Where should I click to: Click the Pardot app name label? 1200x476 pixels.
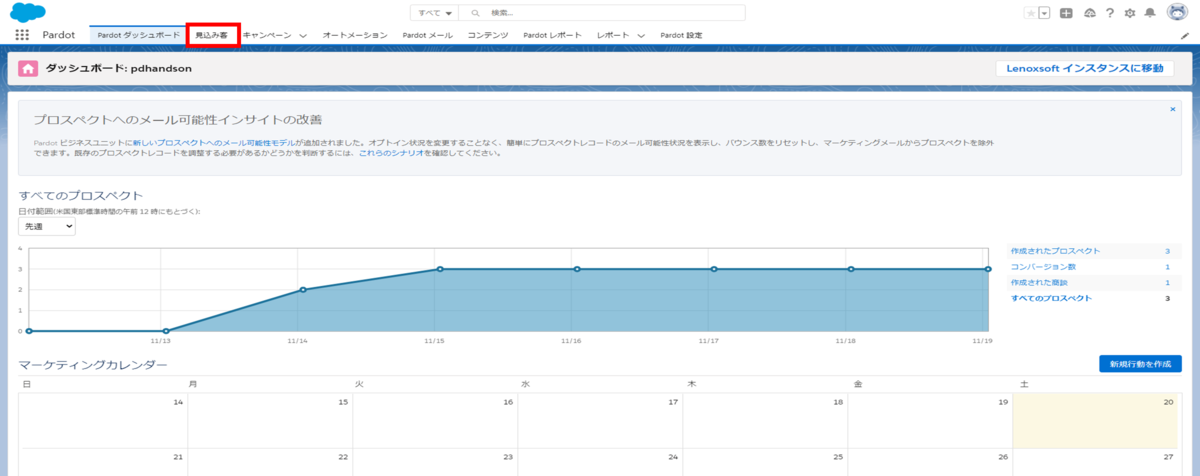tap(57, 35)
